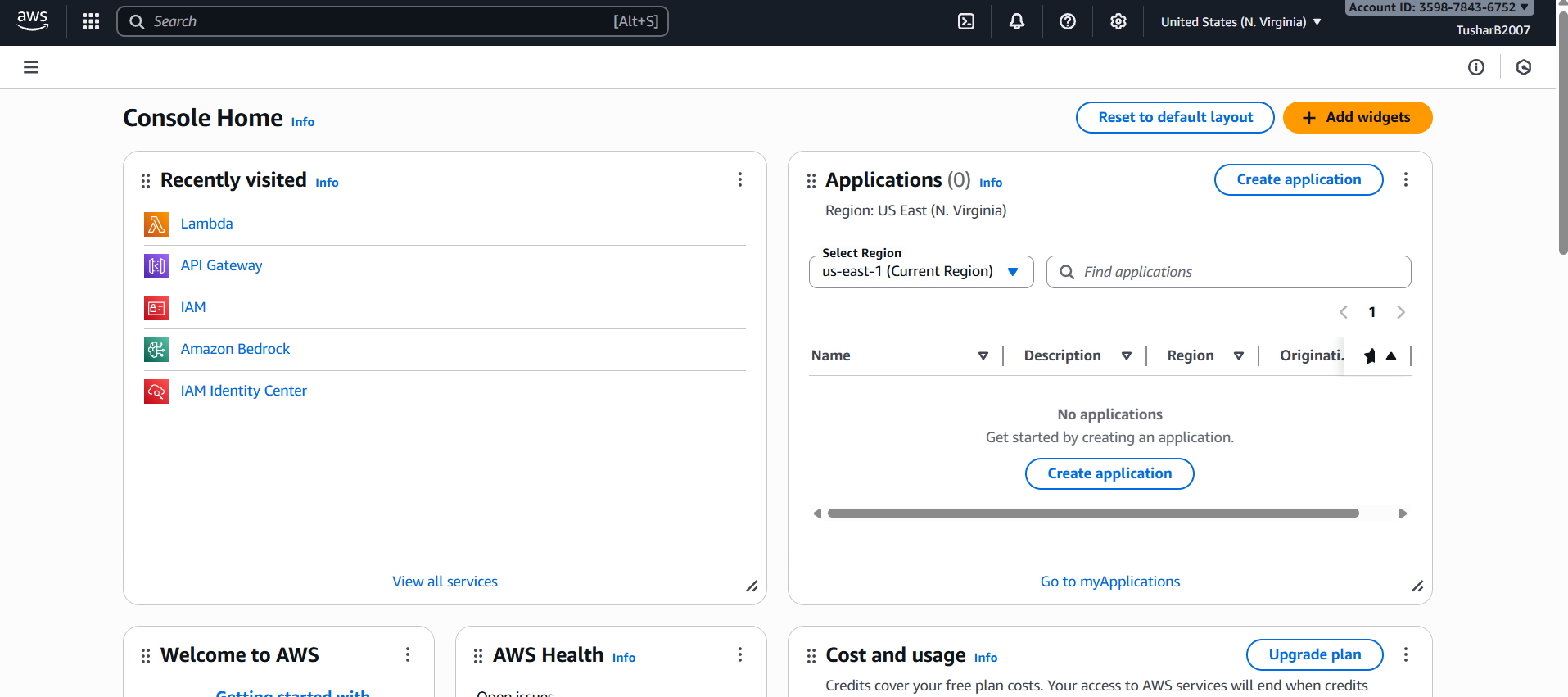The width and height of the screenshot is (1568, 697).
Task: Open the hamburger side navigation menu
Action: pos(31,67)
